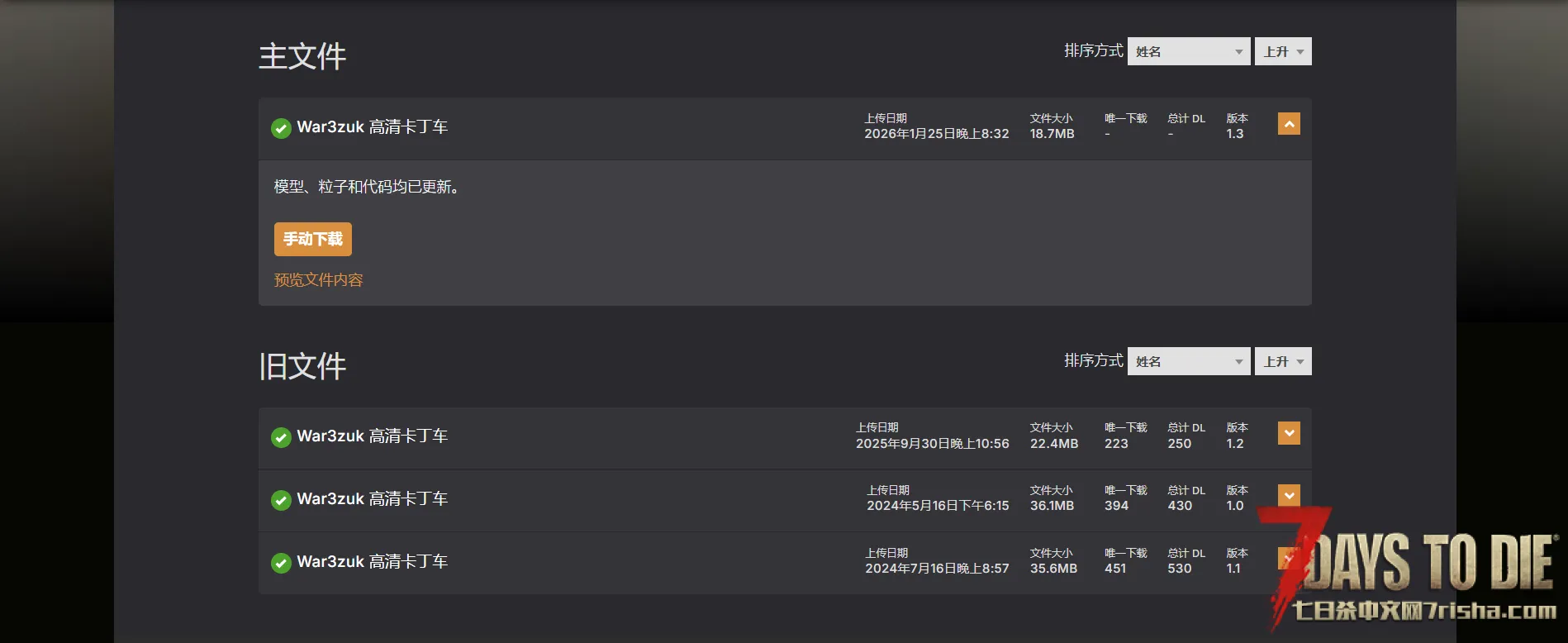Expand the version 1.0 old file
Viewport: 1568px width, 643px height.
pos(1289,495)
